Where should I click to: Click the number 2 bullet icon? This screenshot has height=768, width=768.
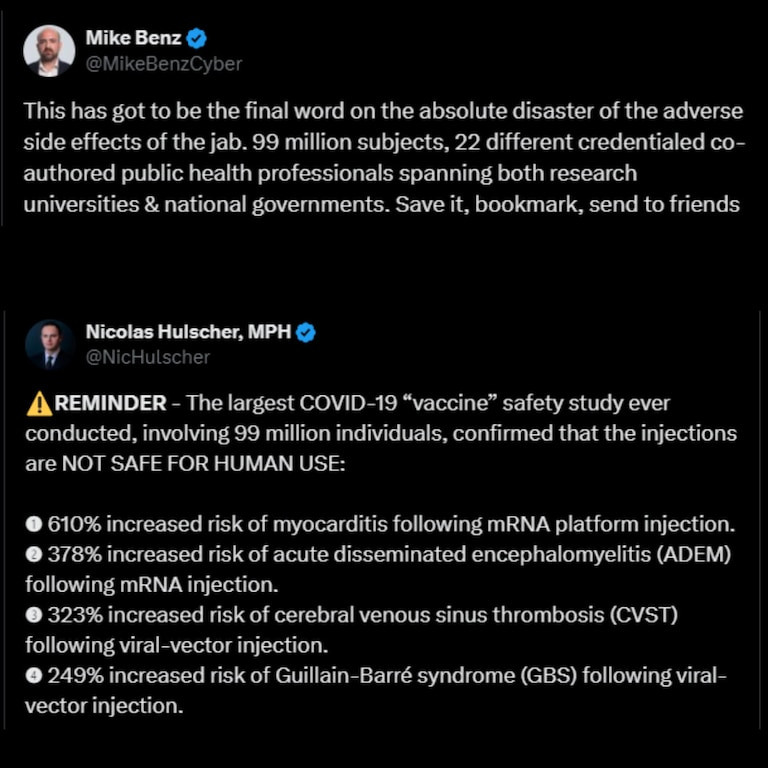[32, 556]
